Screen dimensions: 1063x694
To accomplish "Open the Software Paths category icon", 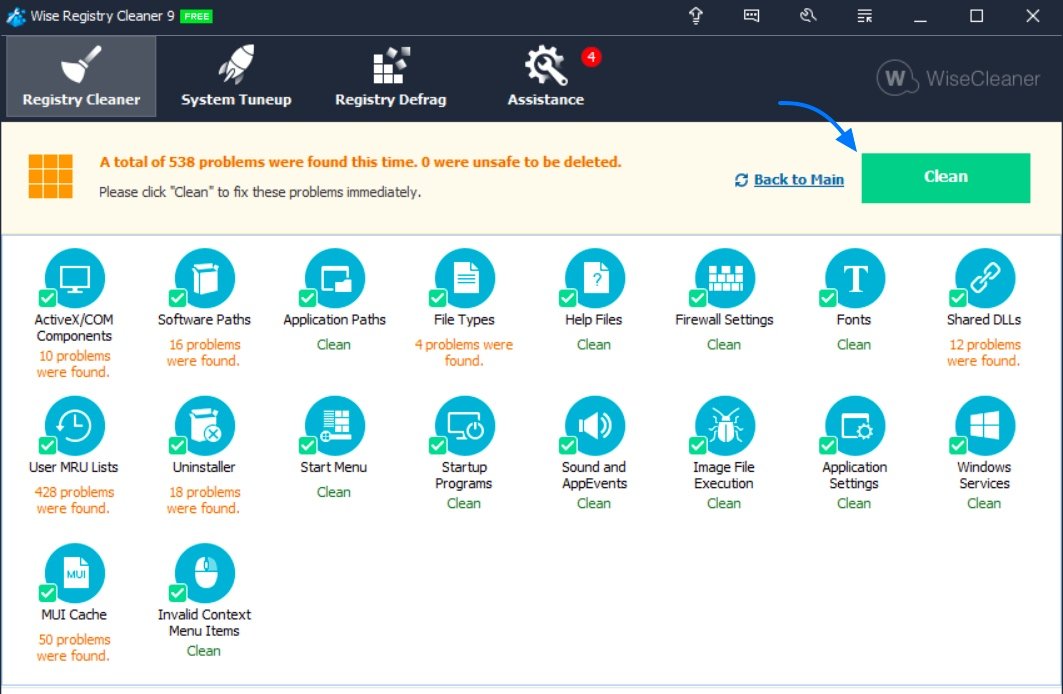I will click(205, 278).
